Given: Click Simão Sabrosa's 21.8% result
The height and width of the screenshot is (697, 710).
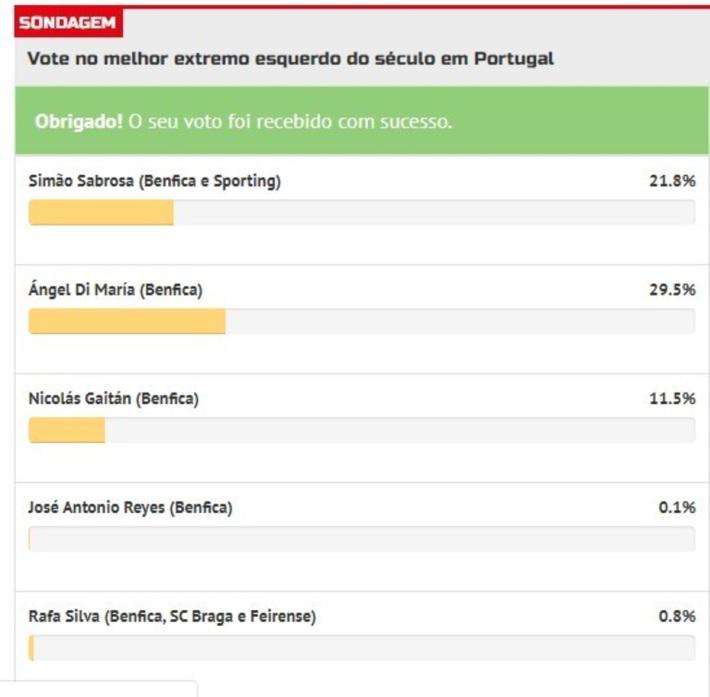Looking at the screenshot, I should [672, 181].
